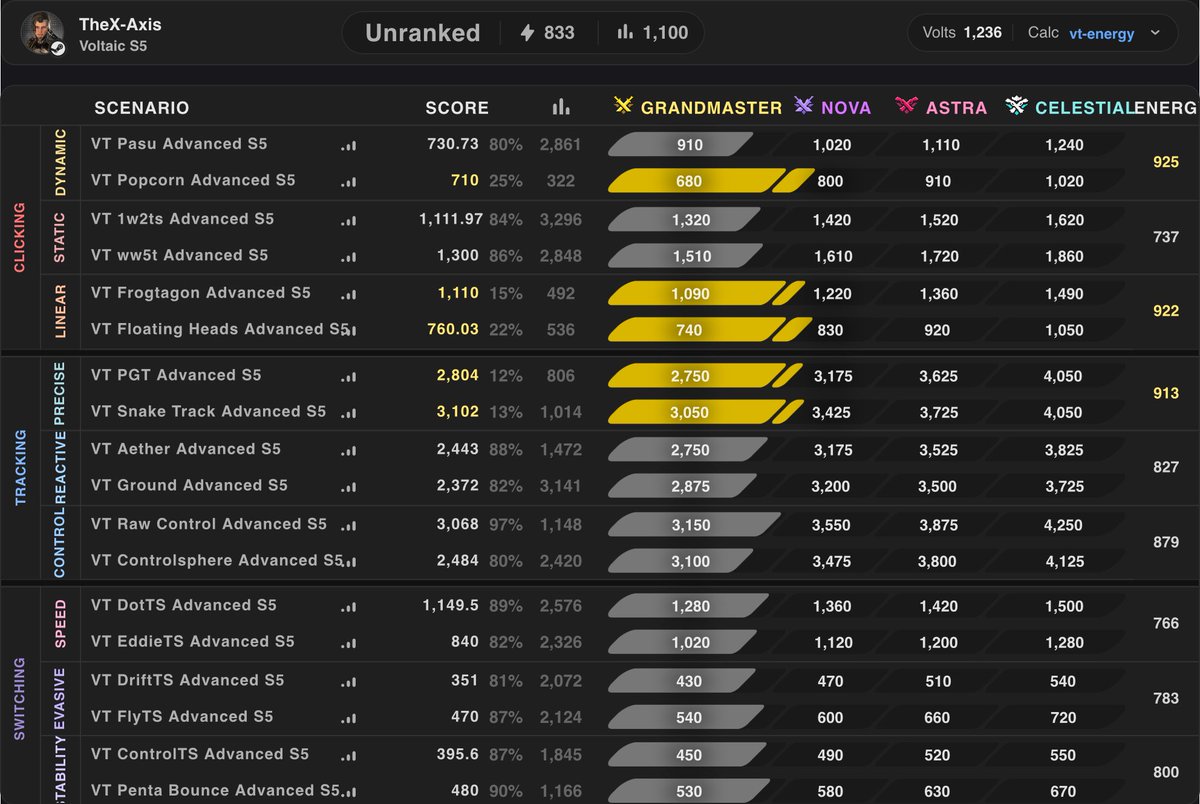The height and width of the screenshot is (804, 1200).
Task: Open leaderboard icon for VT ww5t Advanced S5
Action: click(348, 256)
